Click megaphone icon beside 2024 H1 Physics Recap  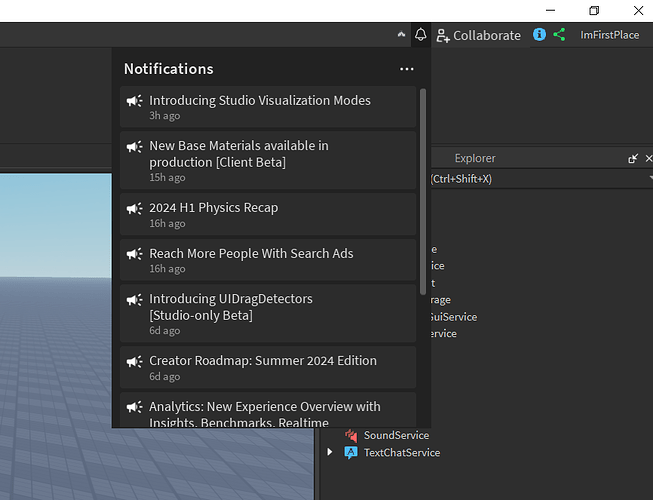(135, 208)
